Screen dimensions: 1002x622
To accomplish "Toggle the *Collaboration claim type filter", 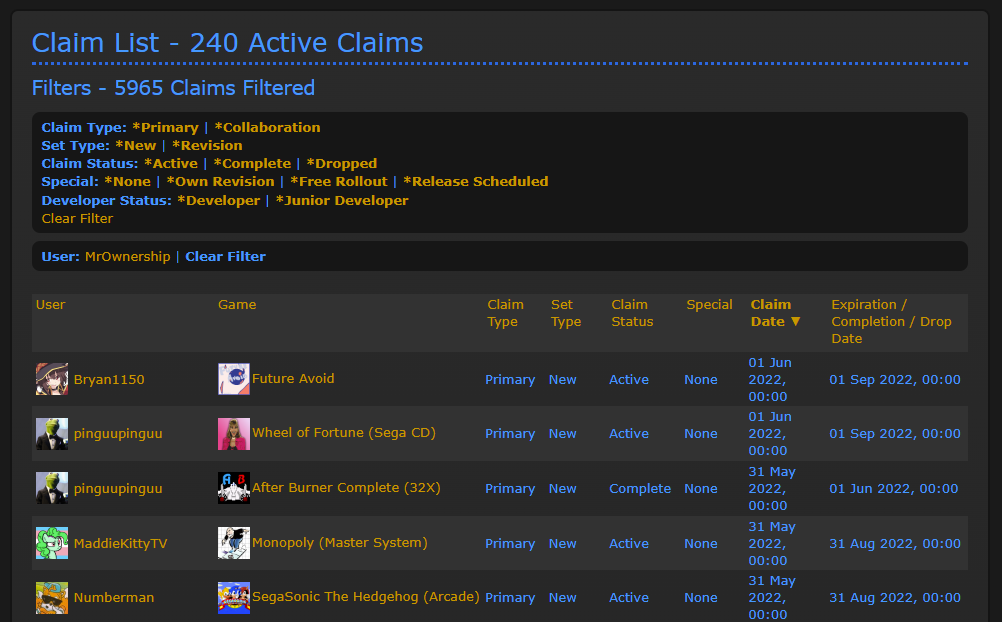I will (x=267, y=127).
